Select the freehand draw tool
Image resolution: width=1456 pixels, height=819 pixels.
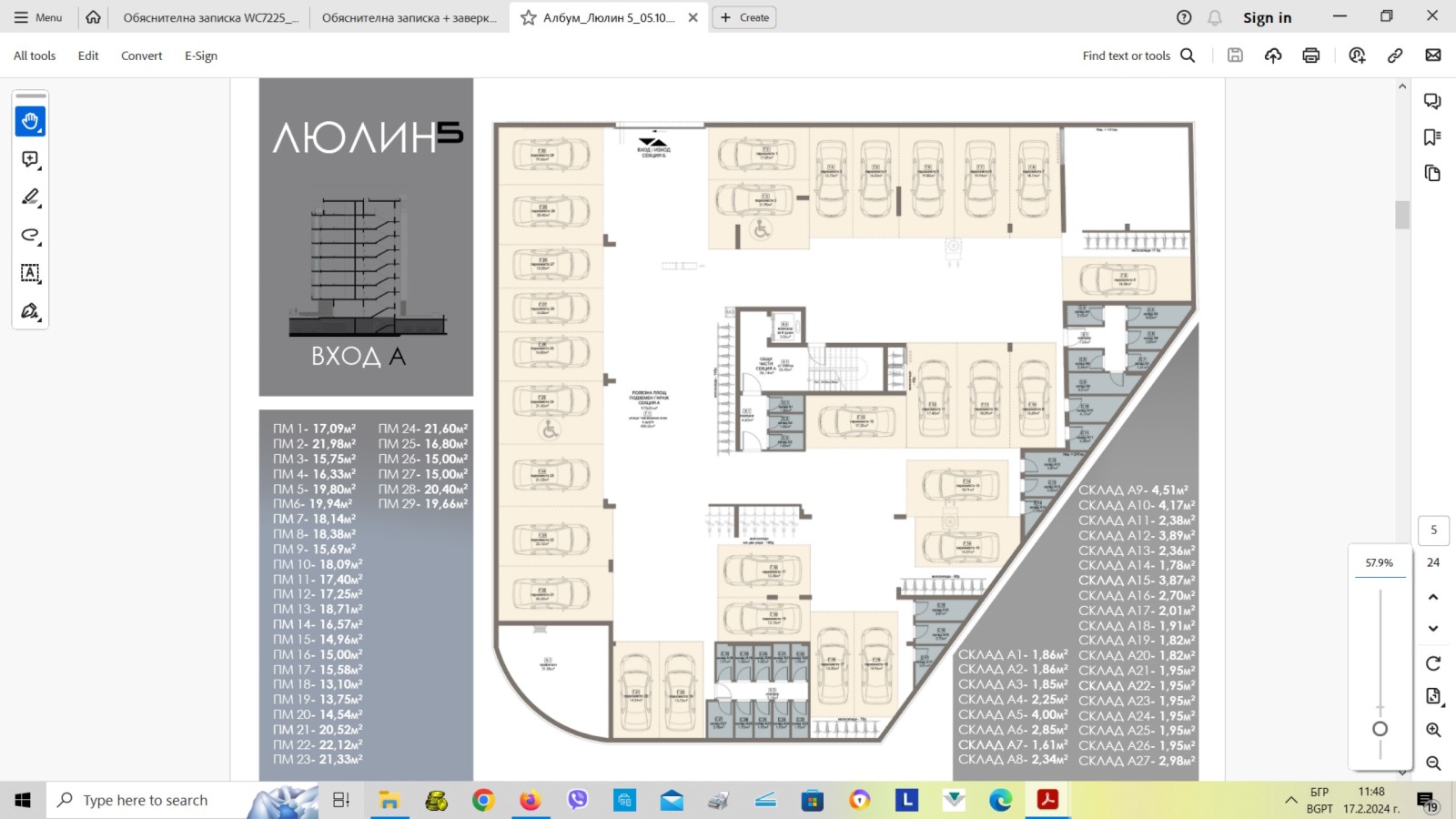pyautogui.click(x=30, y=236)
